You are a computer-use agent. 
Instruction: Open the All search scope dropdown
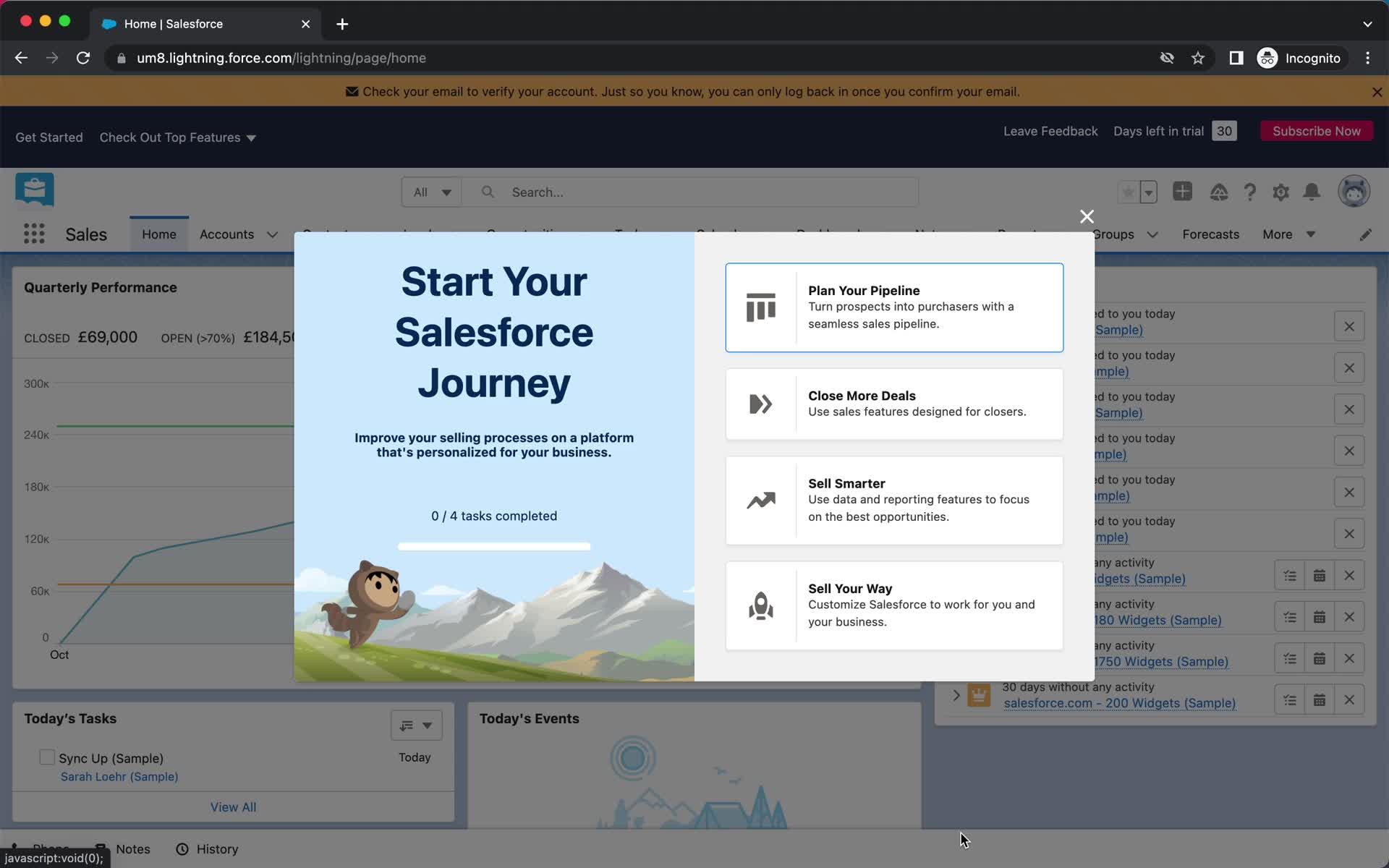tap(432, 192)
